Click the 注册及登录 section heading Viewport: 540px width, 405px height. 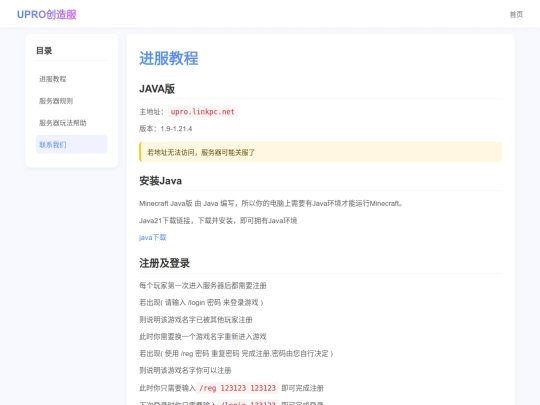click(164, 263)
